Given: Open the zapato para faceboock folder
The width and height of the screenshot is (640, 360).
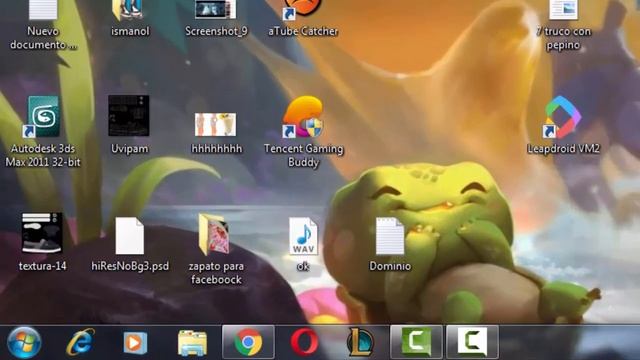Looking at the screenshot, I should (x=213, y=235).
